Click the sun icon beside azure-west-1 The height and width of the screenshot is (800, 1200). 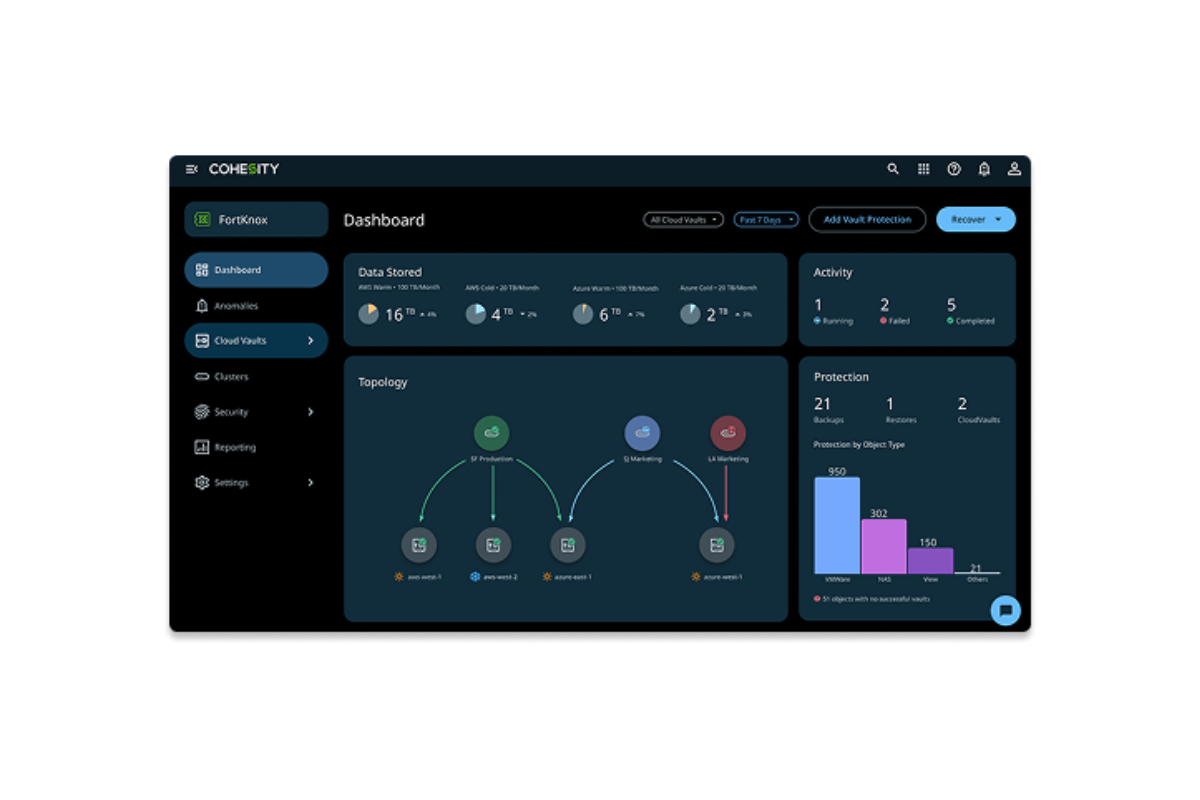coord(696,577)
